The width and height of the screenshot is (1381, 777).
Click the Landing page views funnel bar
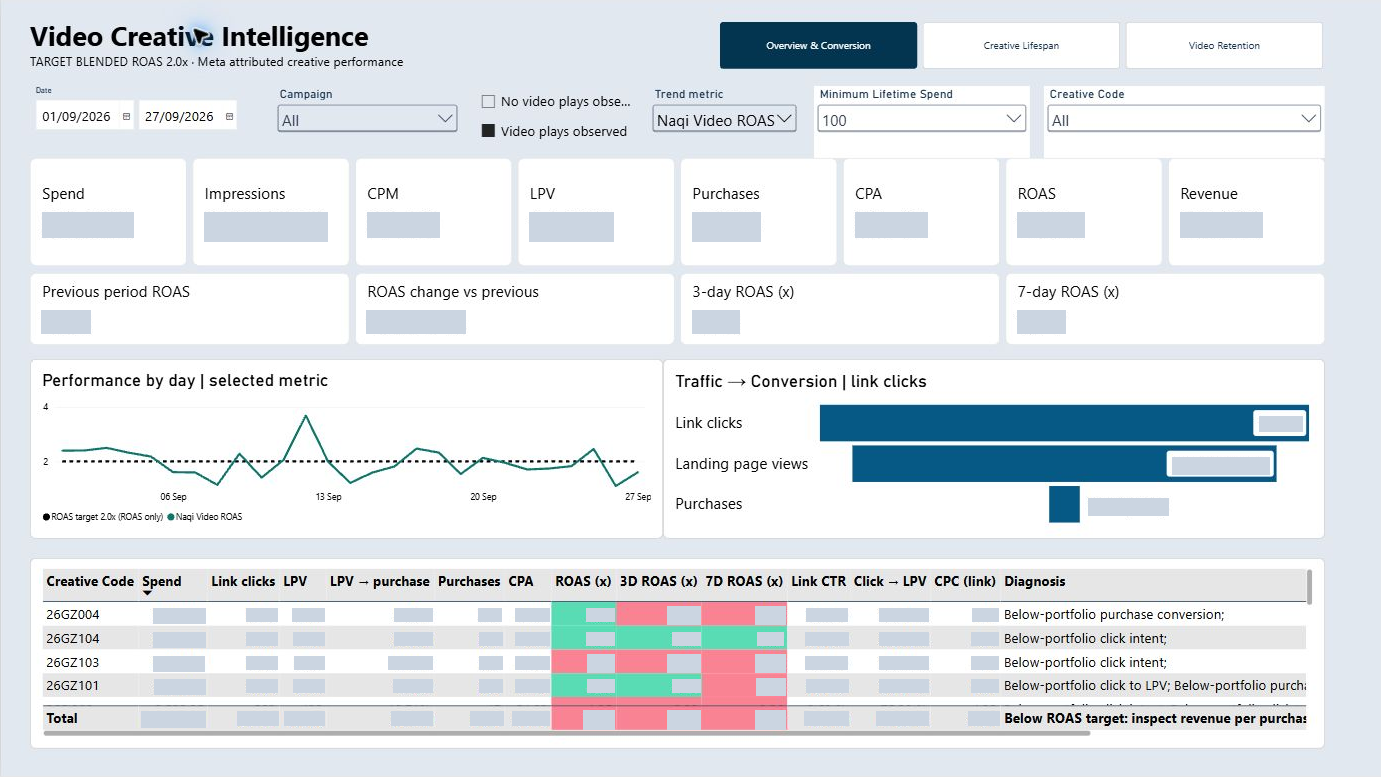(1064, 464)
